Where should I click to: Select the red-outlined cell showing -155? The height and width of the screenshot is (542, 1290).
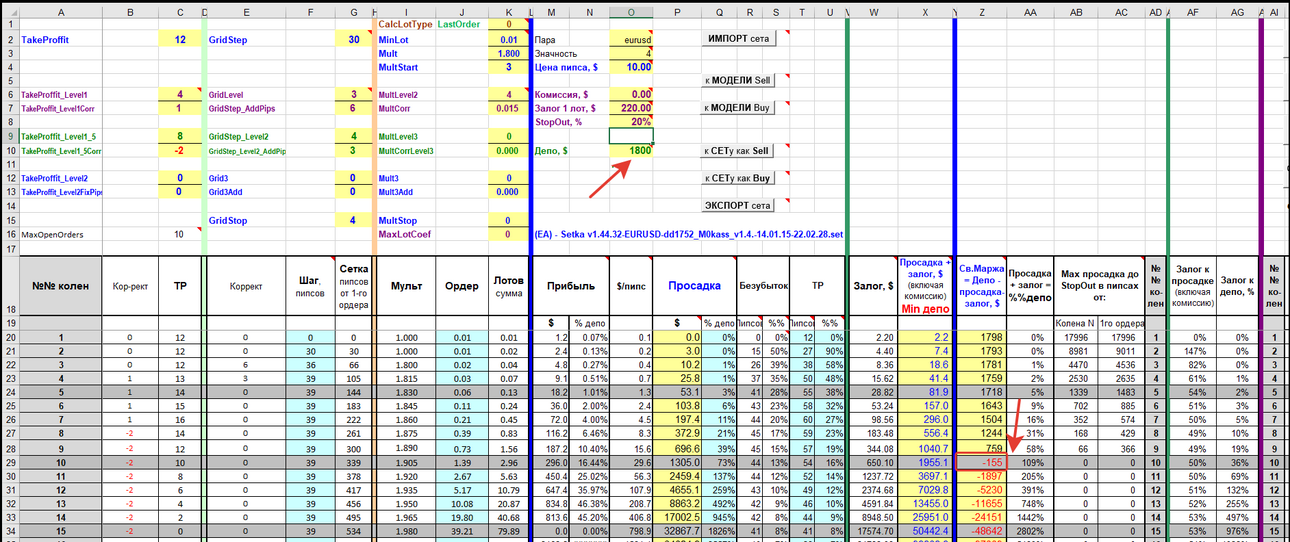(981, 463)
